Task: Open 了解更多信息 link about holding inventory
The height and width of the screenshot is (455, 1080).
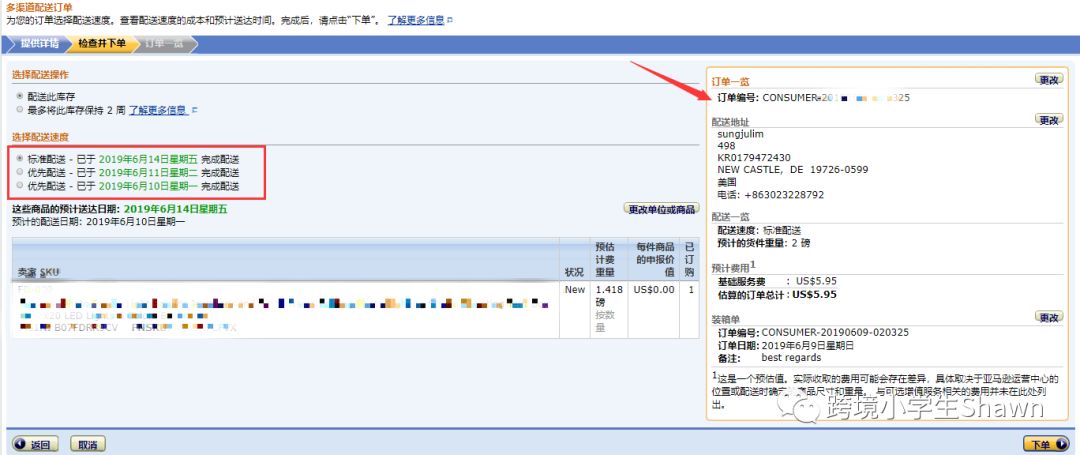Action: click(x=158, y=110)
